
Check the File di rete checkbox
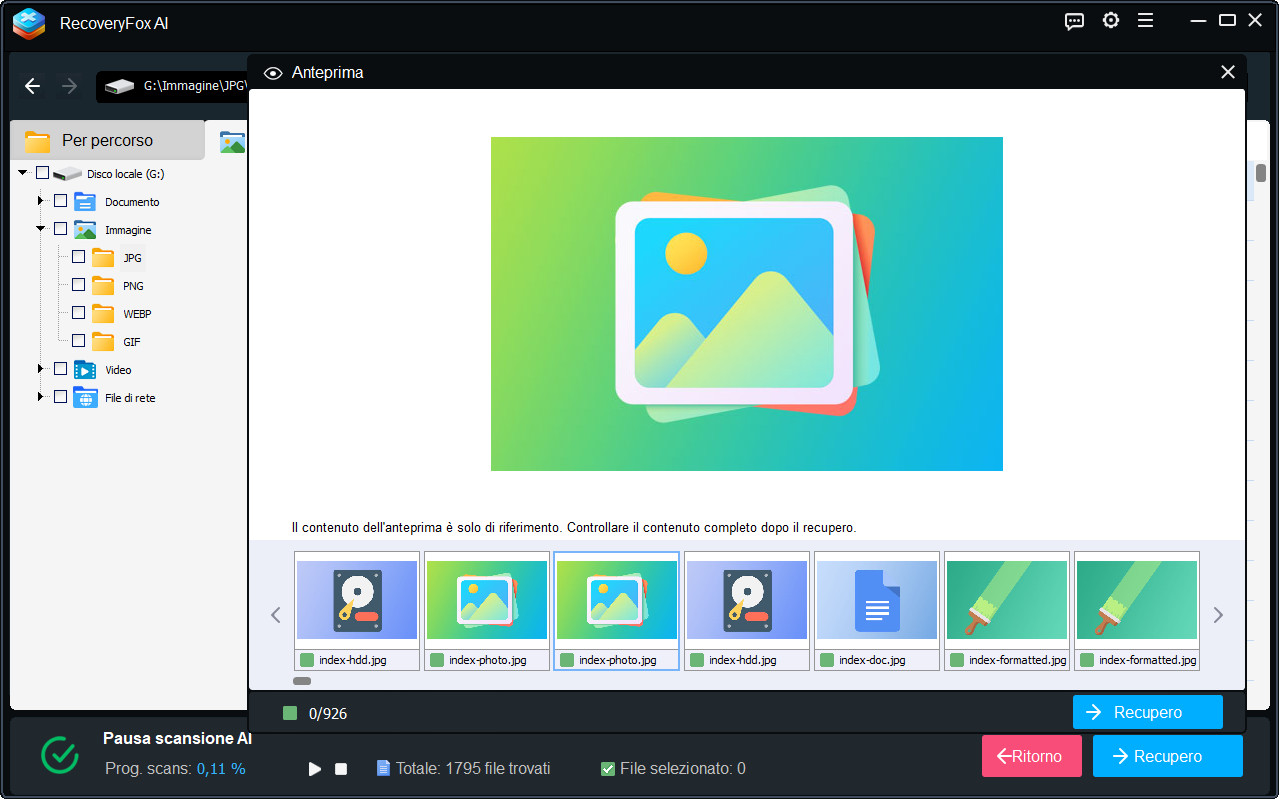[x=60, y=397]
